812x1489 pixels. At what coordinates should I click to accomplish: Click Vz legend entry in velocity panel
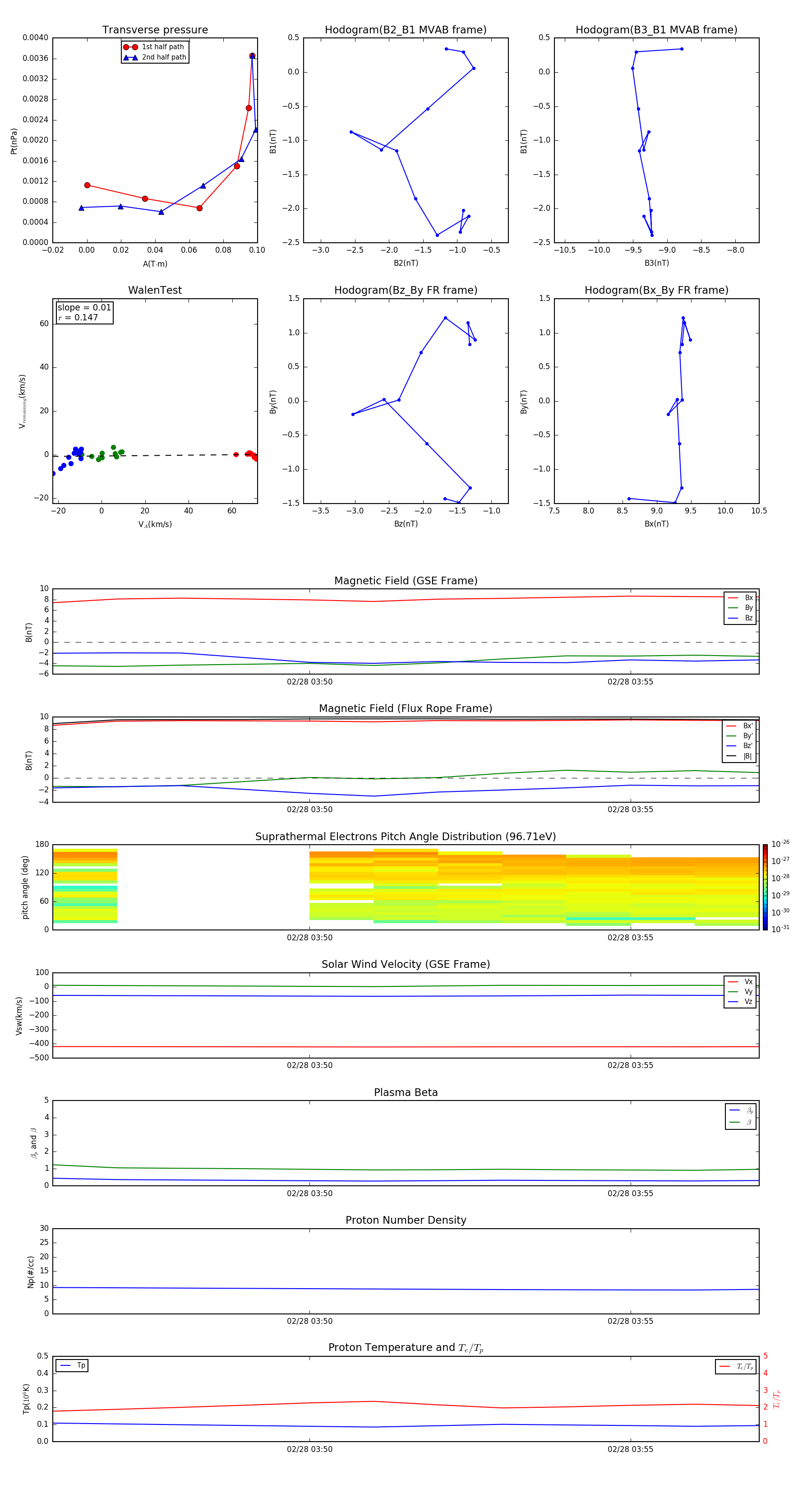[740, 1002]
